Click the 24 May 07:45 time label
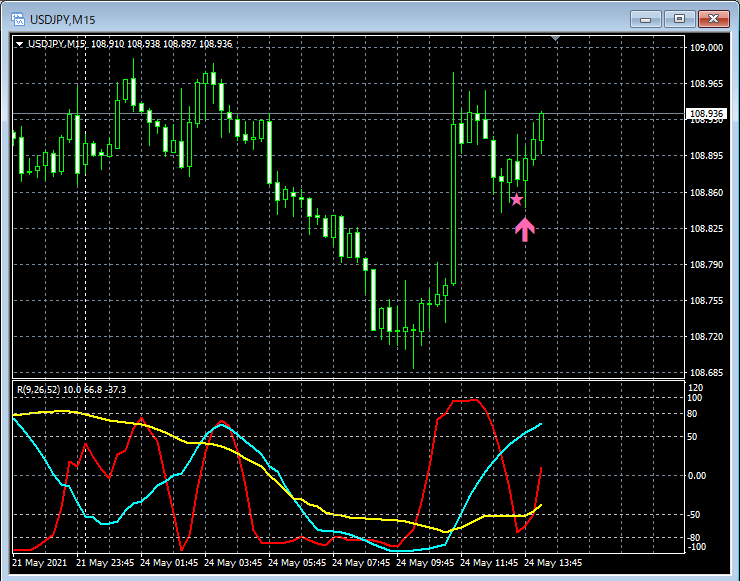 (361, 563)
